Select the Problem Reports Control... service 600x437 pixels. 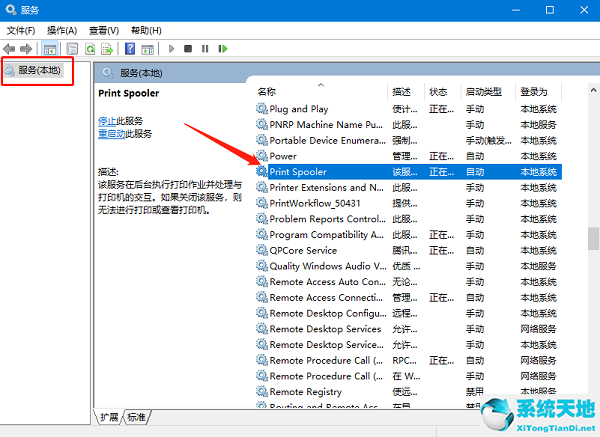tap(328, 219)
